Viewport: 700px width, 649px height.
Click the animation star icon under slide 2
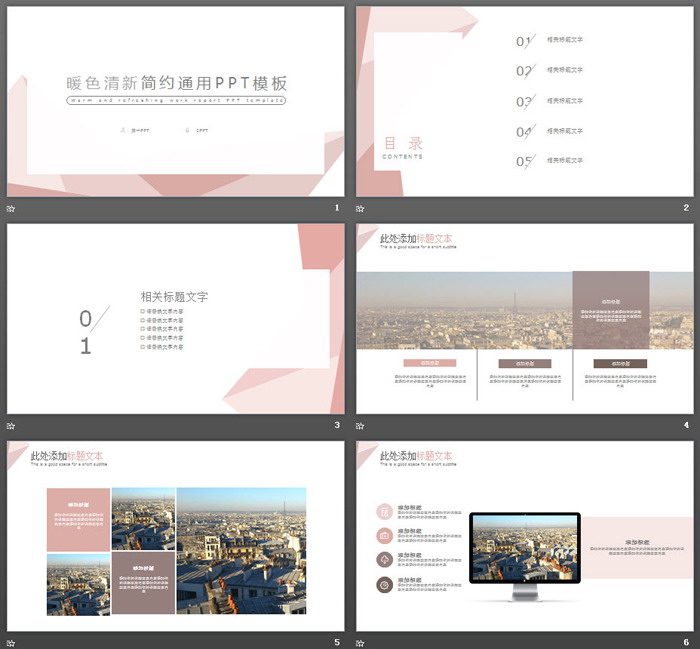[x=361, y=208]
